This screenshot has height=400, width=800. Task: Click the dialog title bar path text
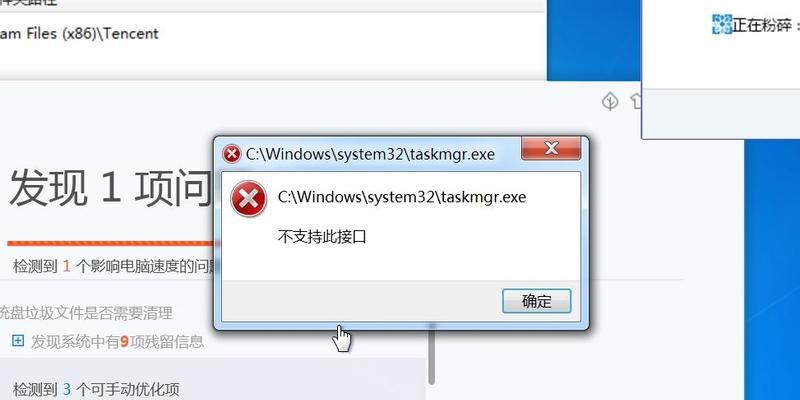point(370,154)
